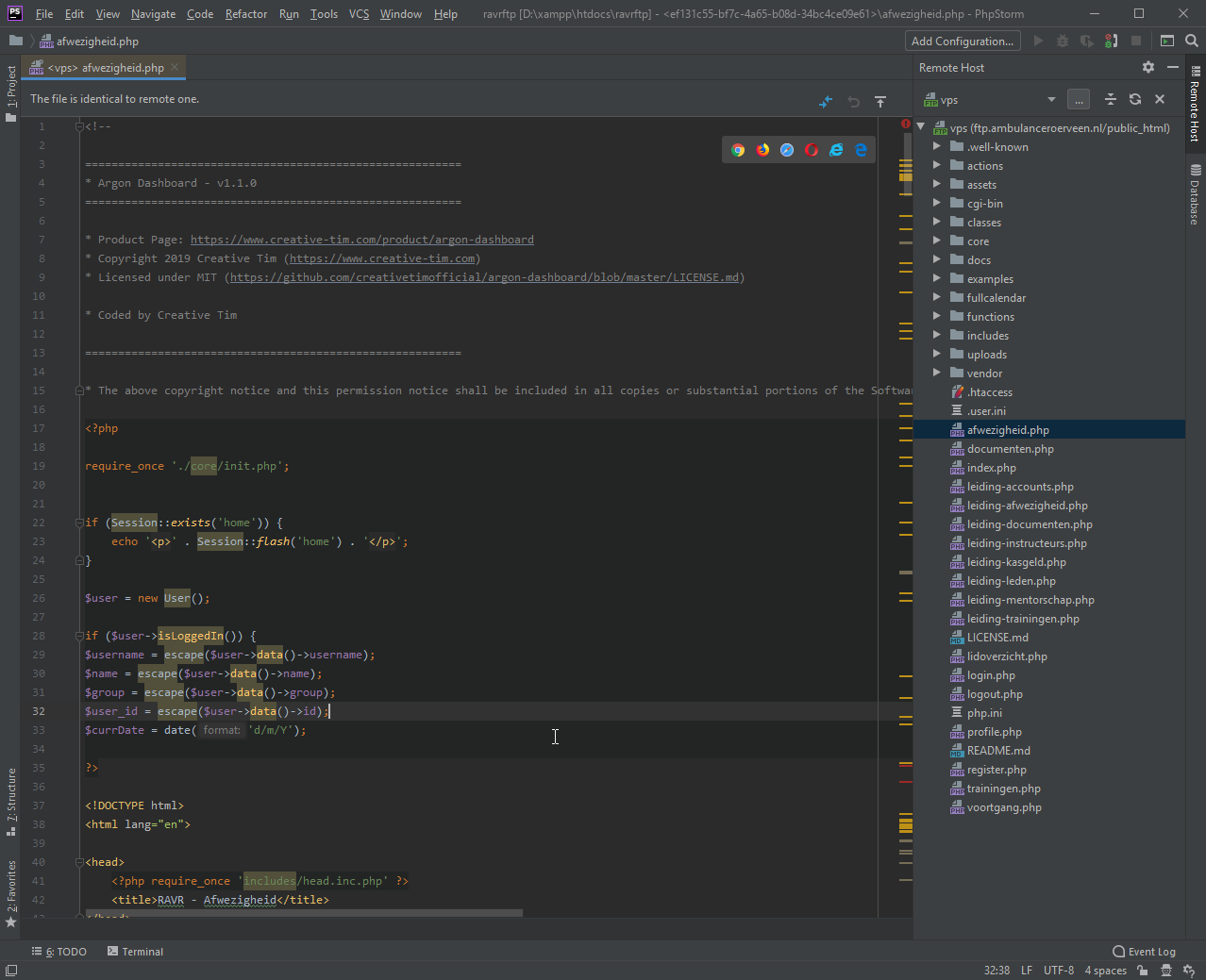Screen dimensions: 1206x980
Task: Collapse all nodes in Remote Host tree
Action: (x=1111, y=100)
